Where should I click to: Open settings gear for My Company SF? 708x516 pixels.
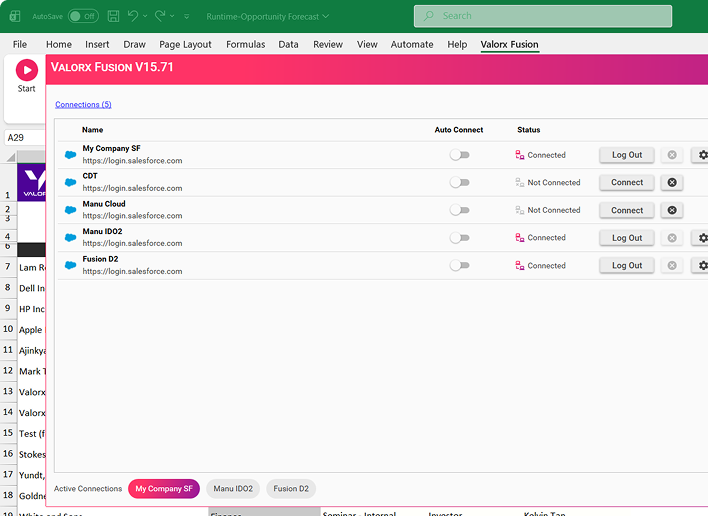coord(701,155)
